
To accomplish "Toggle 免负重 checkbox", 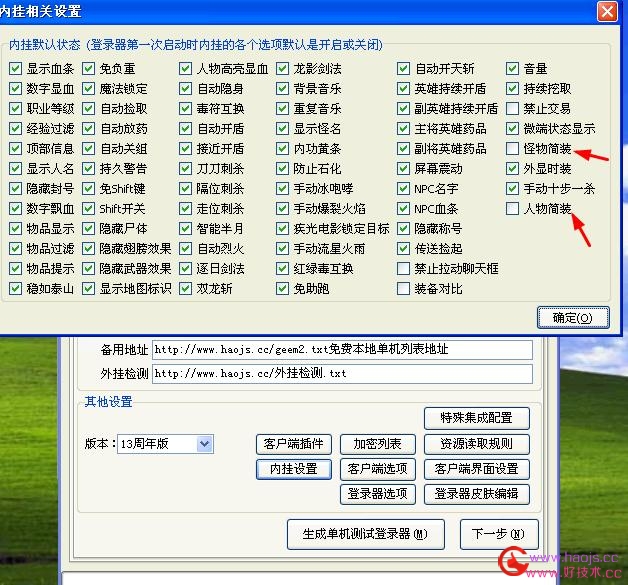I will click(88, 68).
